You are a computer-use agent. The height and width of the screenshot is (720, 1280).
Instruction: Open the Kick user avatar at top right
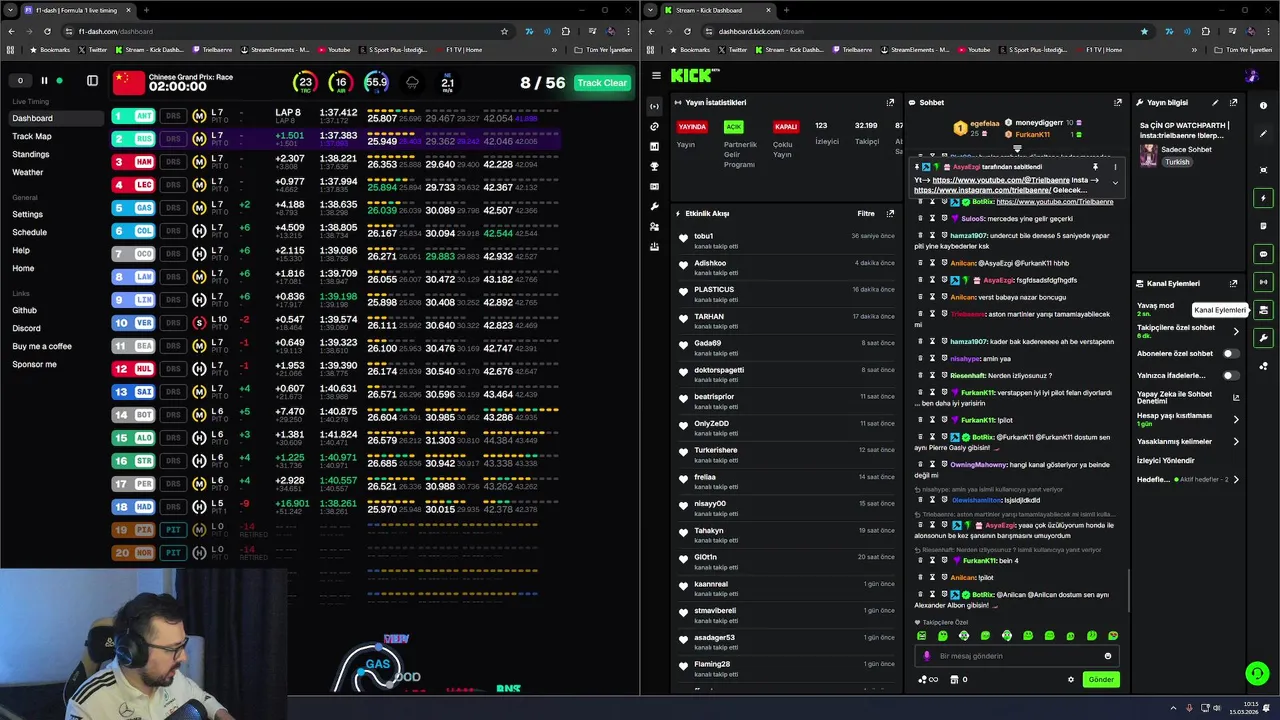(1251, 76)
